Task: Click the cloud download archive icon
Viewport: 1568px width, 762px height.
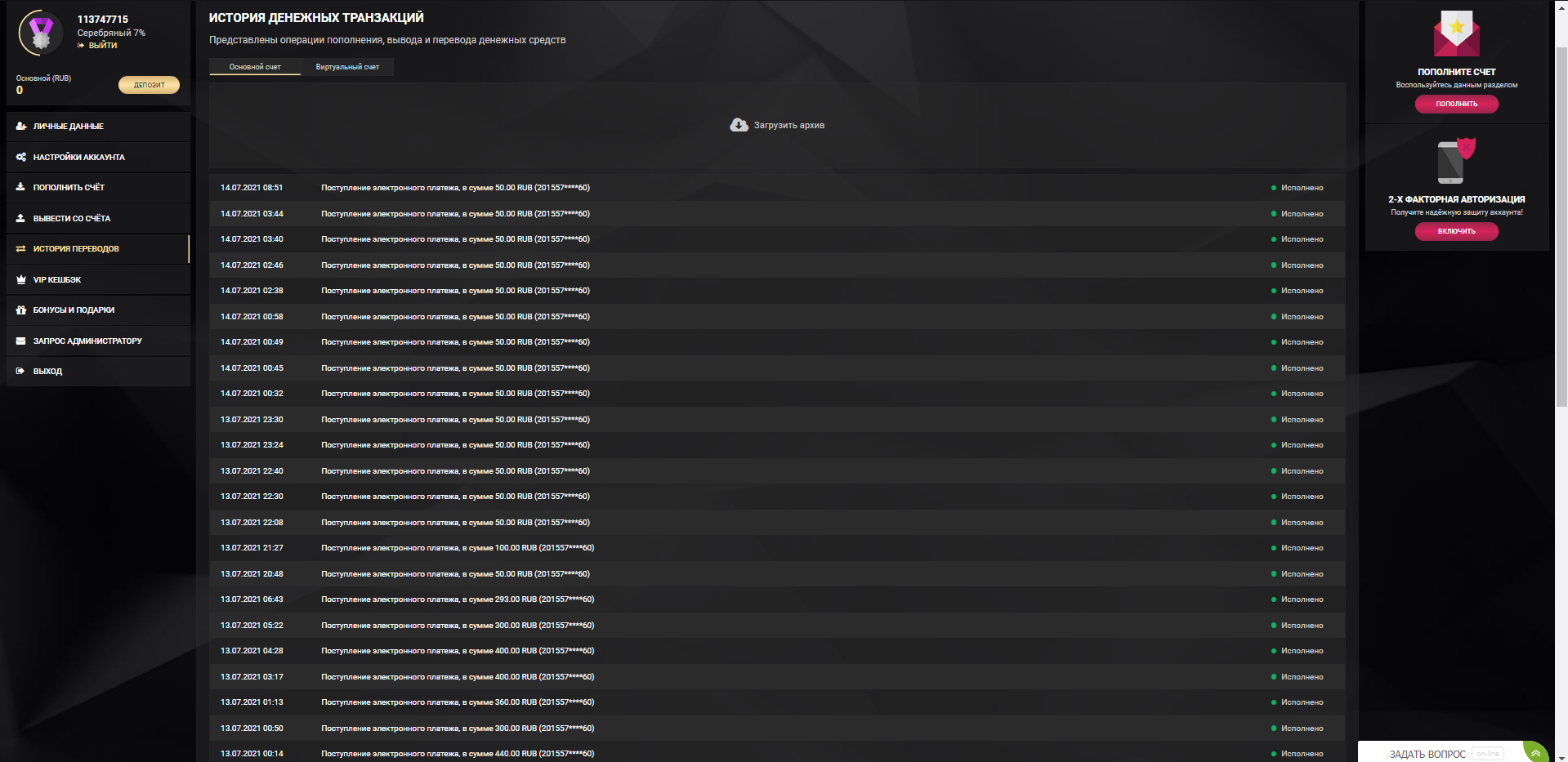Action: click(x=739, y=125)
